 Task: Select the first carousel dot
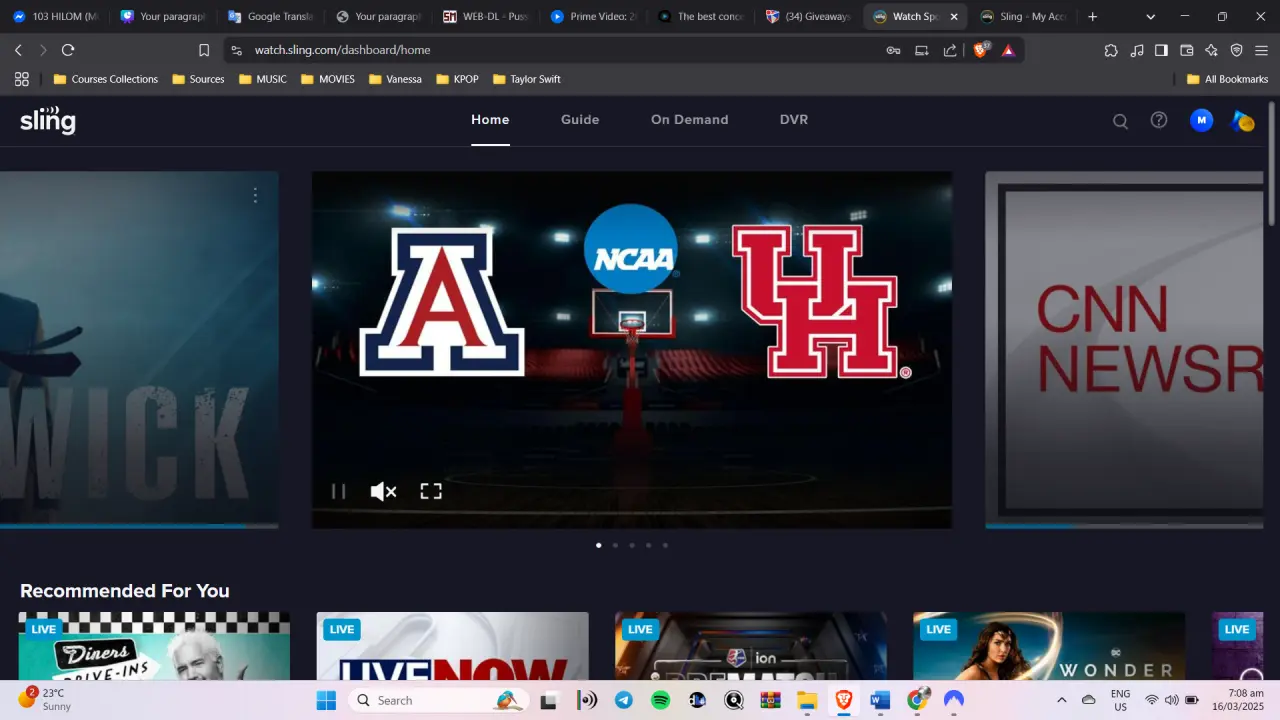click(598, 545)
